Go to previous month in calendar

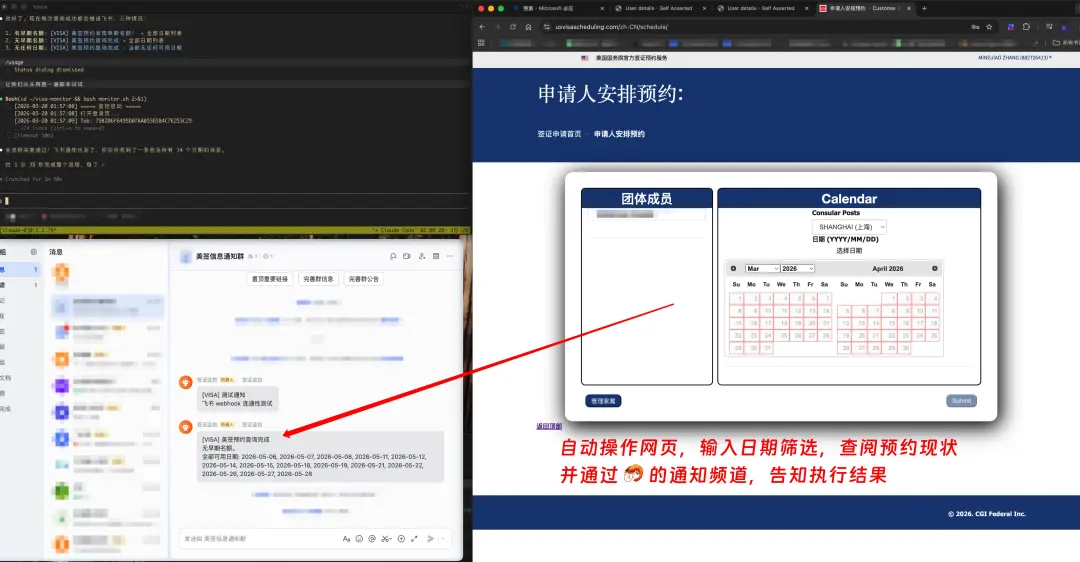[734, 269]
